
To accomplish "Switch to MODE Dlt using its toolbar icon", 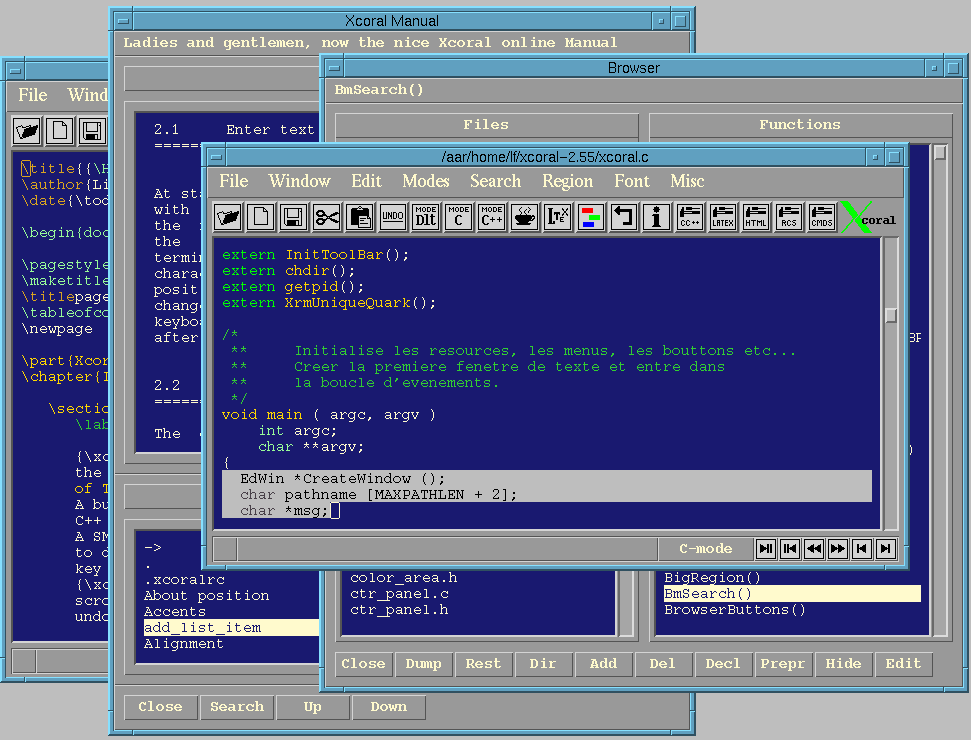I will (x=425, y=217).
